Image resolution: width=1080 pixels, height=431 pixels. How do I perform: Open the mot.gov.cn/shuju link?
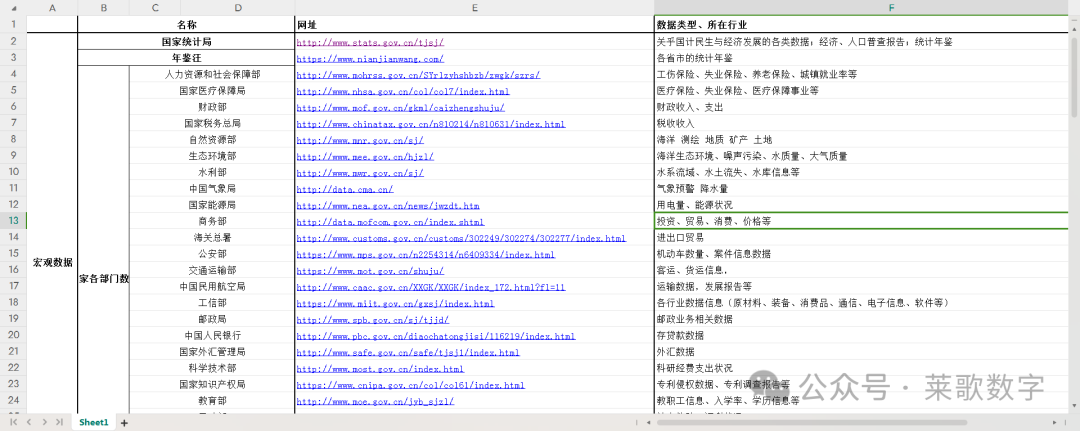pos(370,271)
